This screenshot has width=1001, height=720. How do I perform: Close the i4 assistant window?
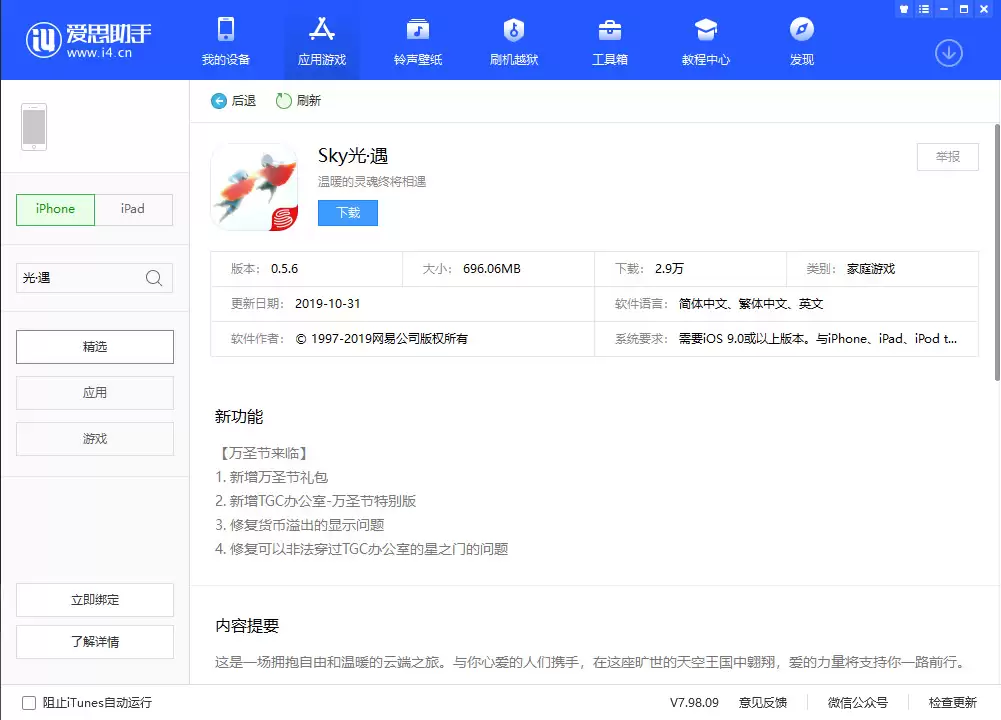[x=984, y=9]
